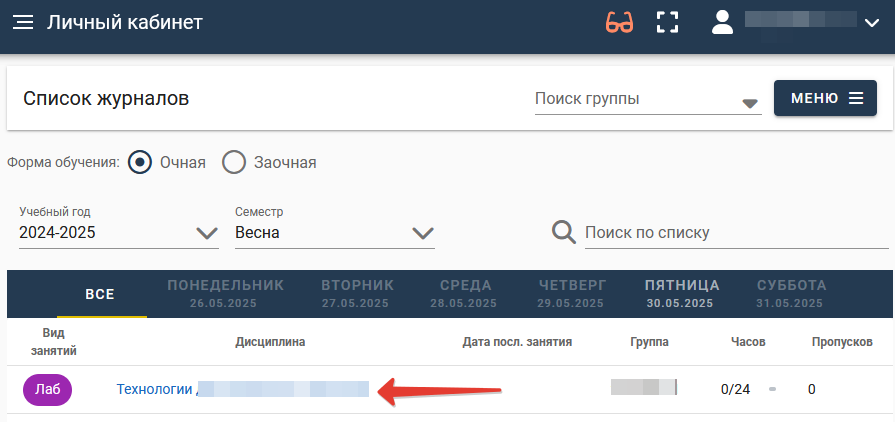
Task: Switch to the ВСЕ tab
Action: 100,295
